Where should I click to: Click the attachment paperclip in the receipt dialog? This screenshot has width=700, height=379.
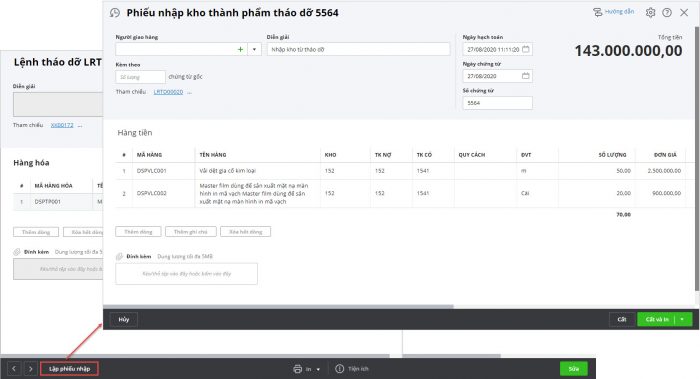119,256
